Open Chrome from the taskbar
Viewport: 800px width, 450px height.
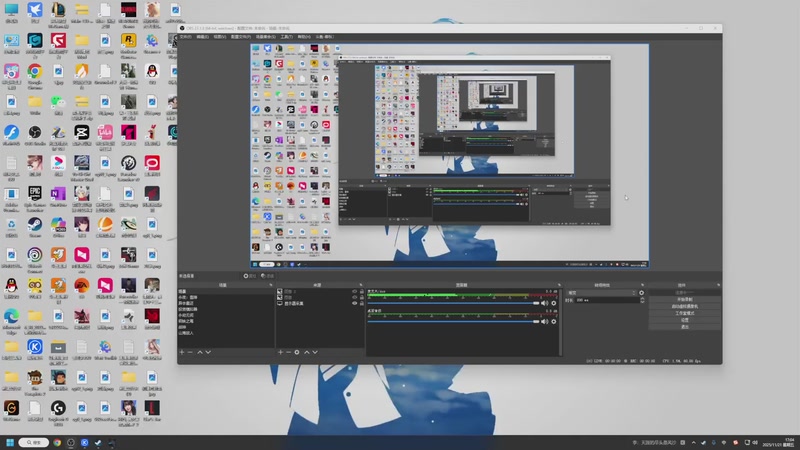click(57, 442)
